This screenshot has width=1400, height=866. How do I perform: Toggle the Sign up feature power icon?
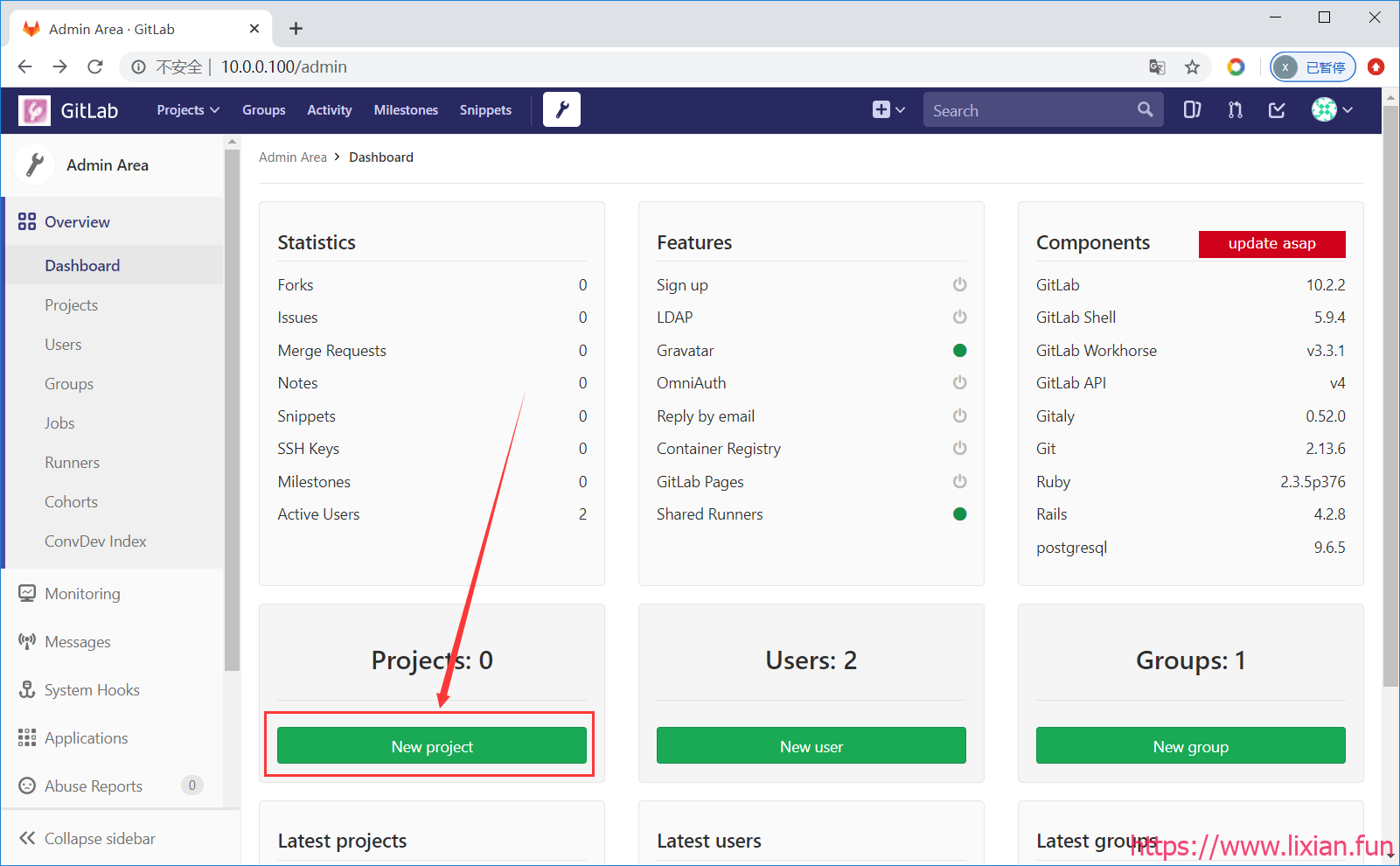coord(959,284)
